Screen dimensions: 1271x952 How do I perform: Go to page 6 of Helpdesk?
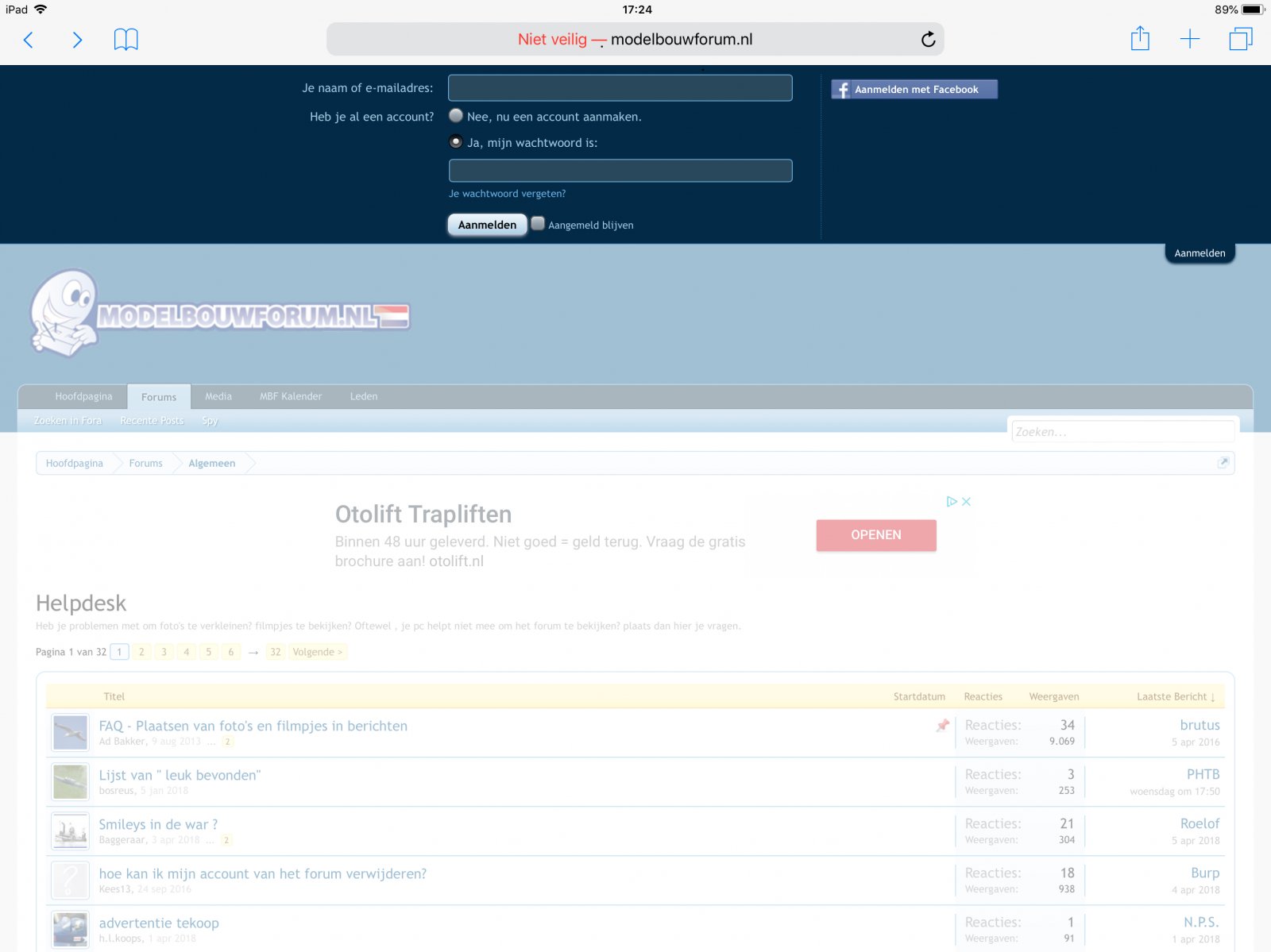click(231, 652)
